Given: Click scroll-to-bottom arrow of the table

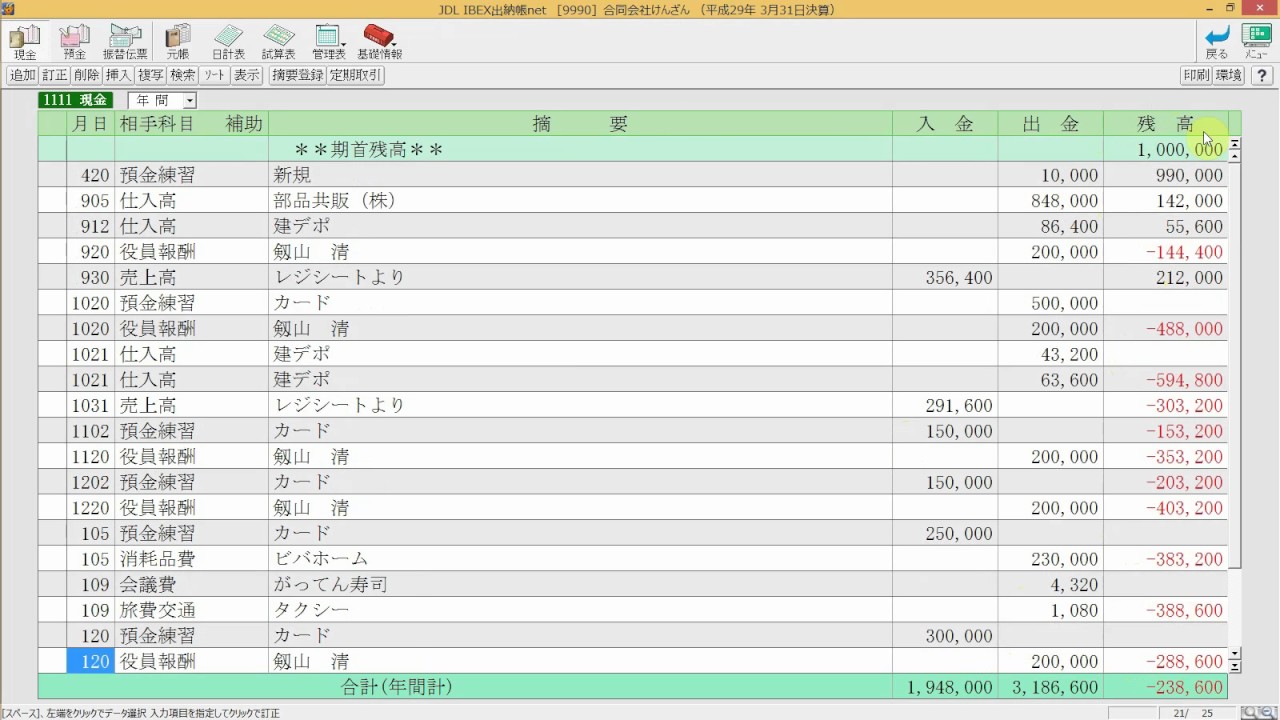Looking at the screenshot, I should [x=1235, y=666].
